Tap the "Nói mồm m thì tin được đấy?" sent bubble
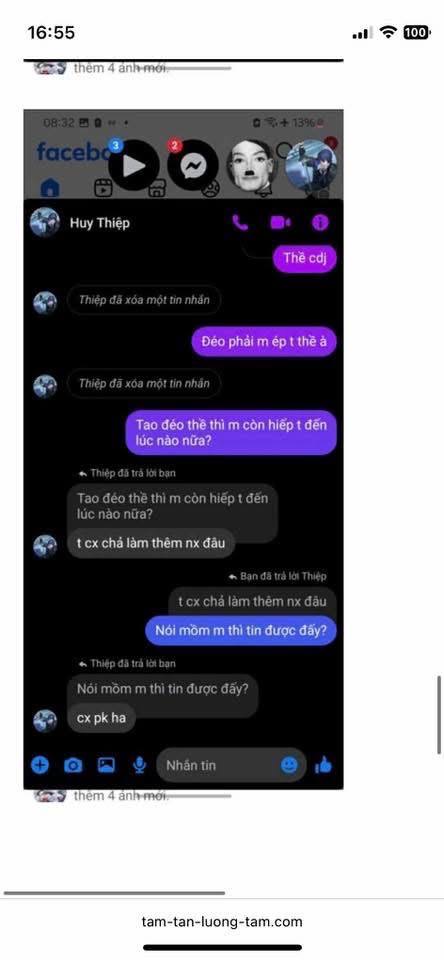This screenshot has height=960, width=444. tap(241, 631)
